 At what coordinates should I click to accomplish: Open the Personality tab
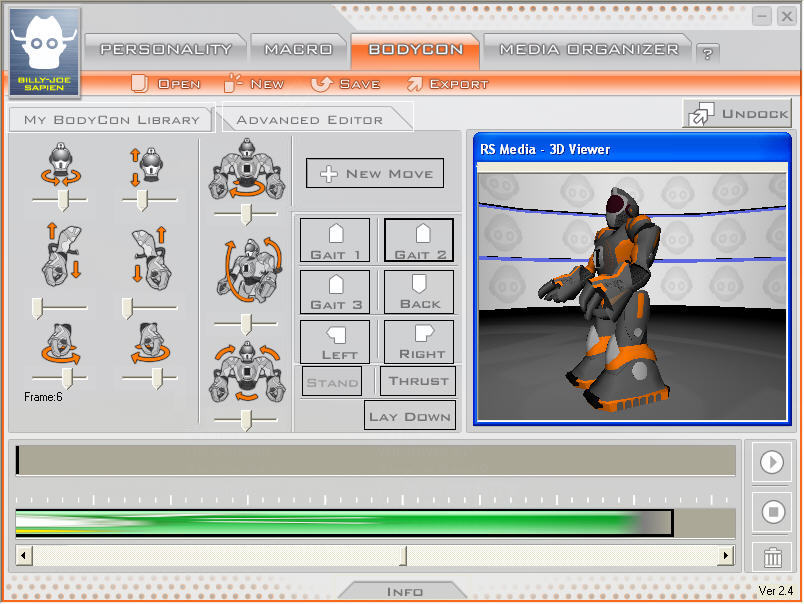[165, 50]
